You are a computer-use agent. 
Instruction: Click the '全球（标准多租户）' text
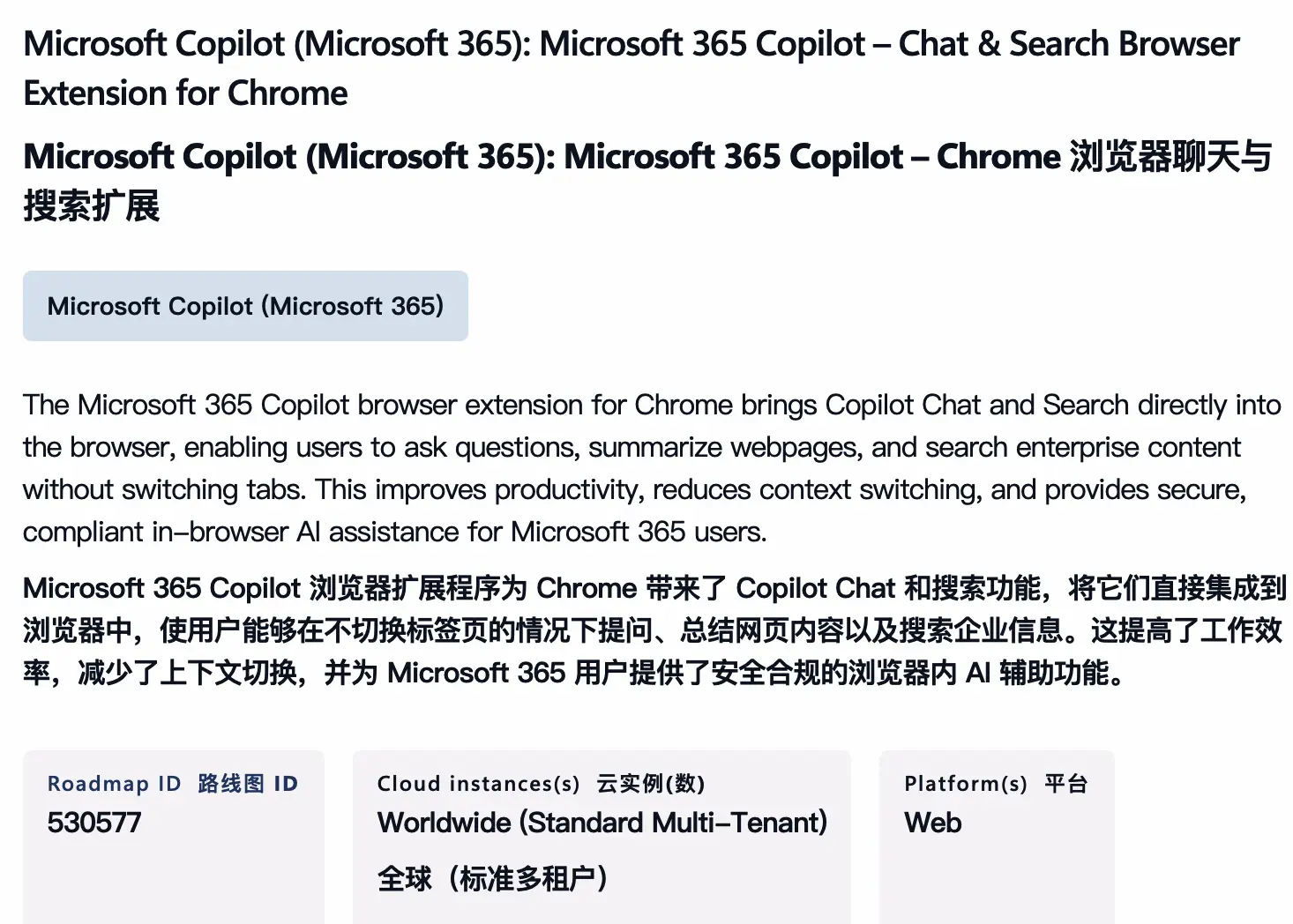pyautogui.click(x=492, y=879)
